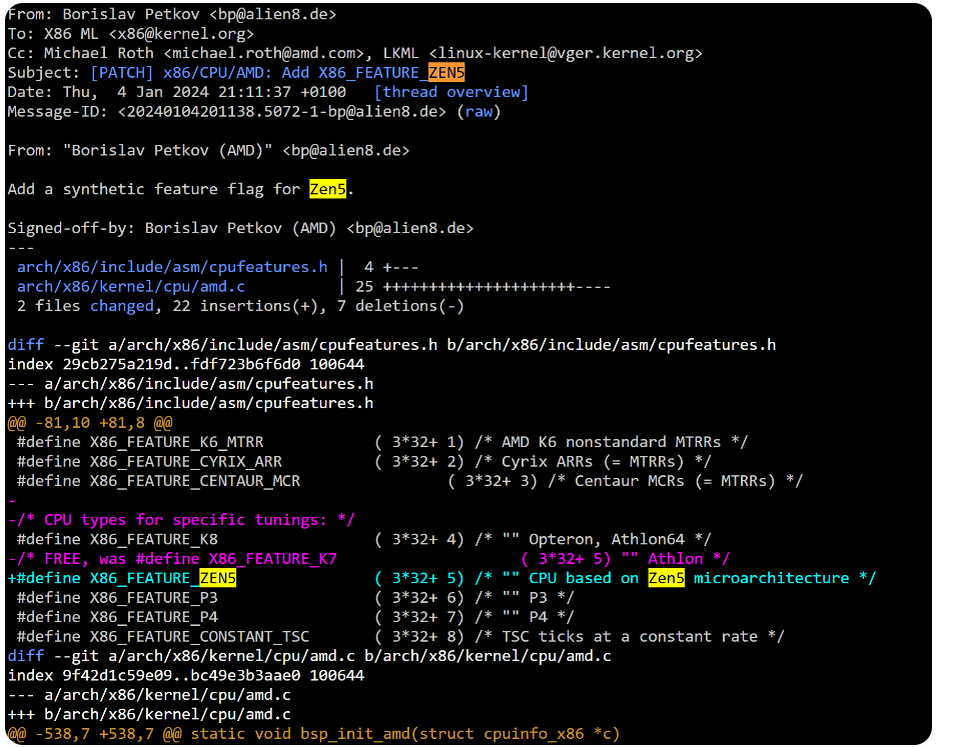Click 'CPU based on Zen5 microarchitecture' comment
This screenshot has width=953, height=747.
[x=689, y=579]
